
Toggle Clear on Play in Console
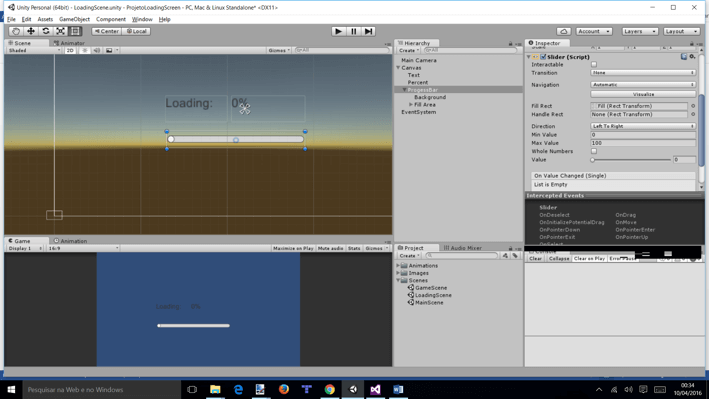[x=589, y=259]
